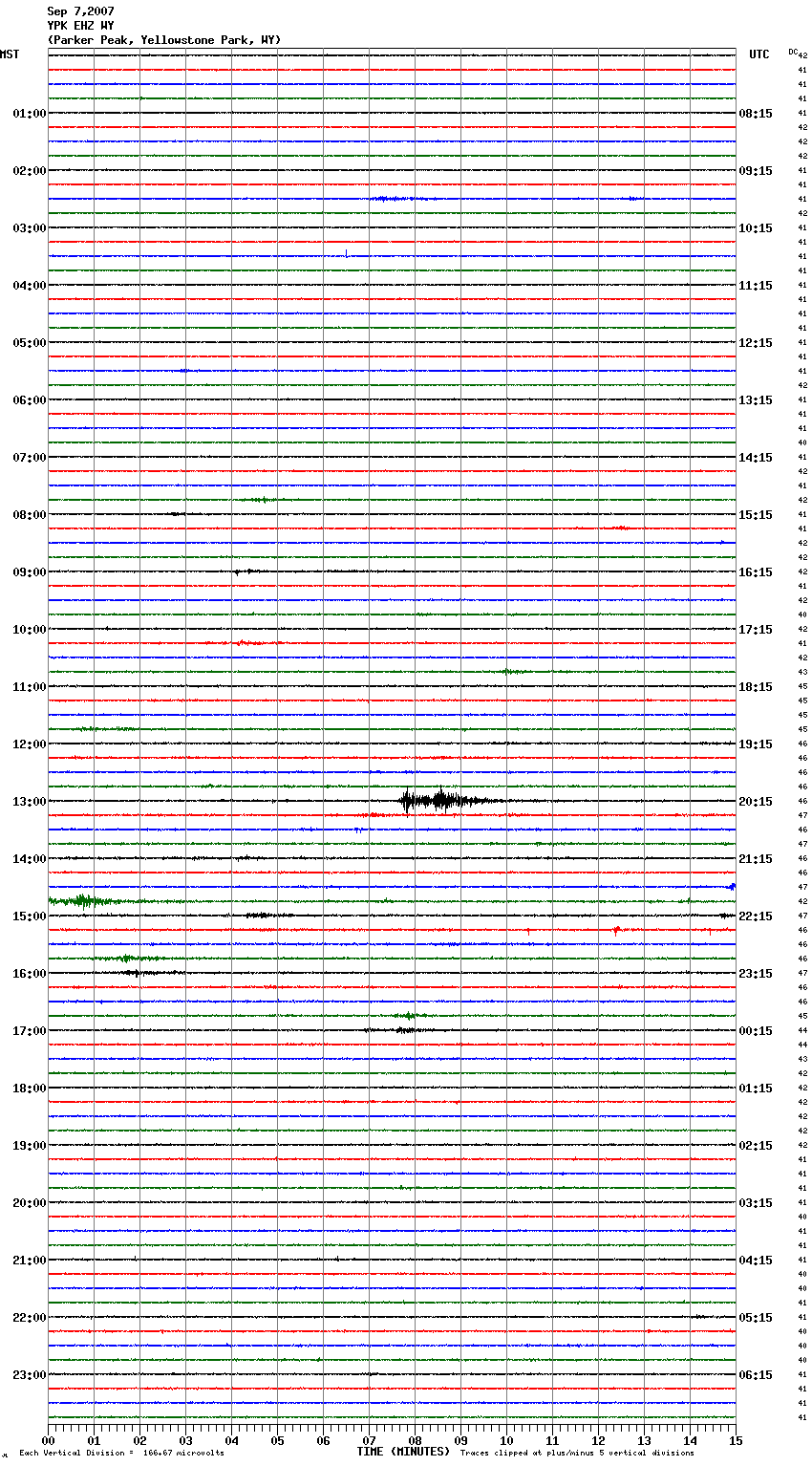The height and width of the screenshot is (1466, 812).
Task: Select the 13:00 MST row label
Action: click(30, 802)
